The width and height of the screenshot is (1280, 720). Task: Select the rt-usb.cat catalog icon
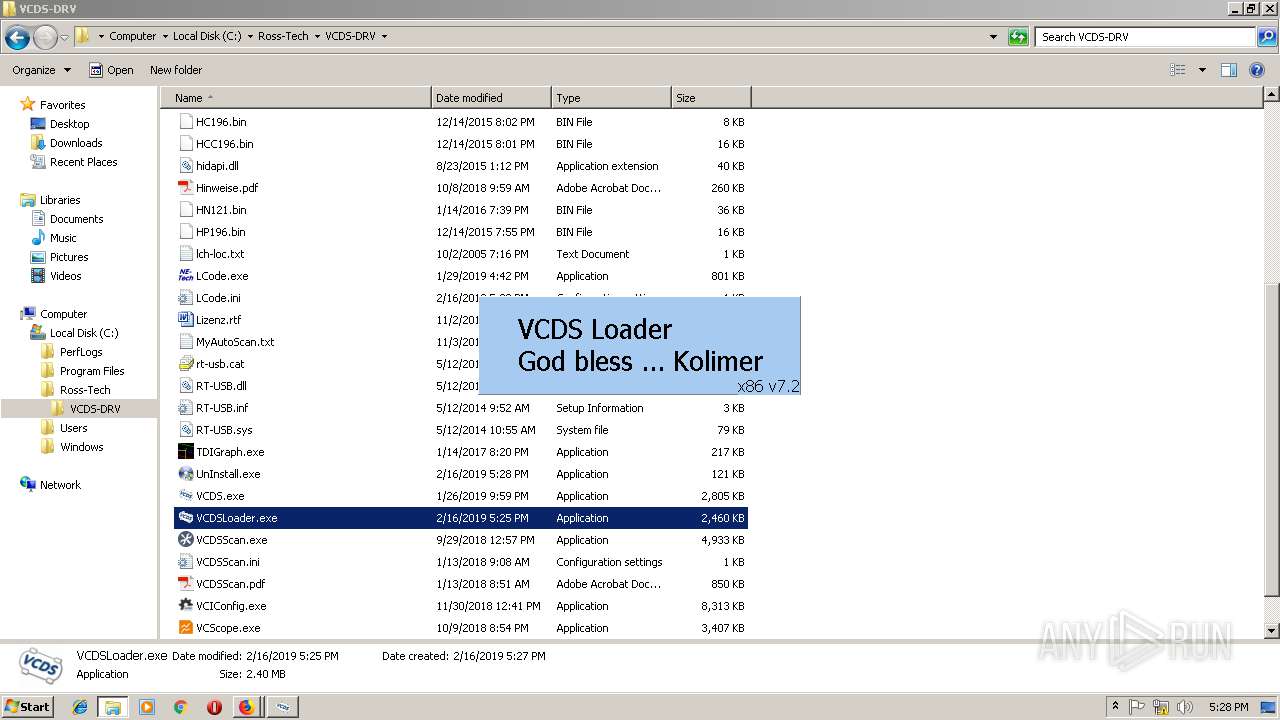click(x=185, y=364)
